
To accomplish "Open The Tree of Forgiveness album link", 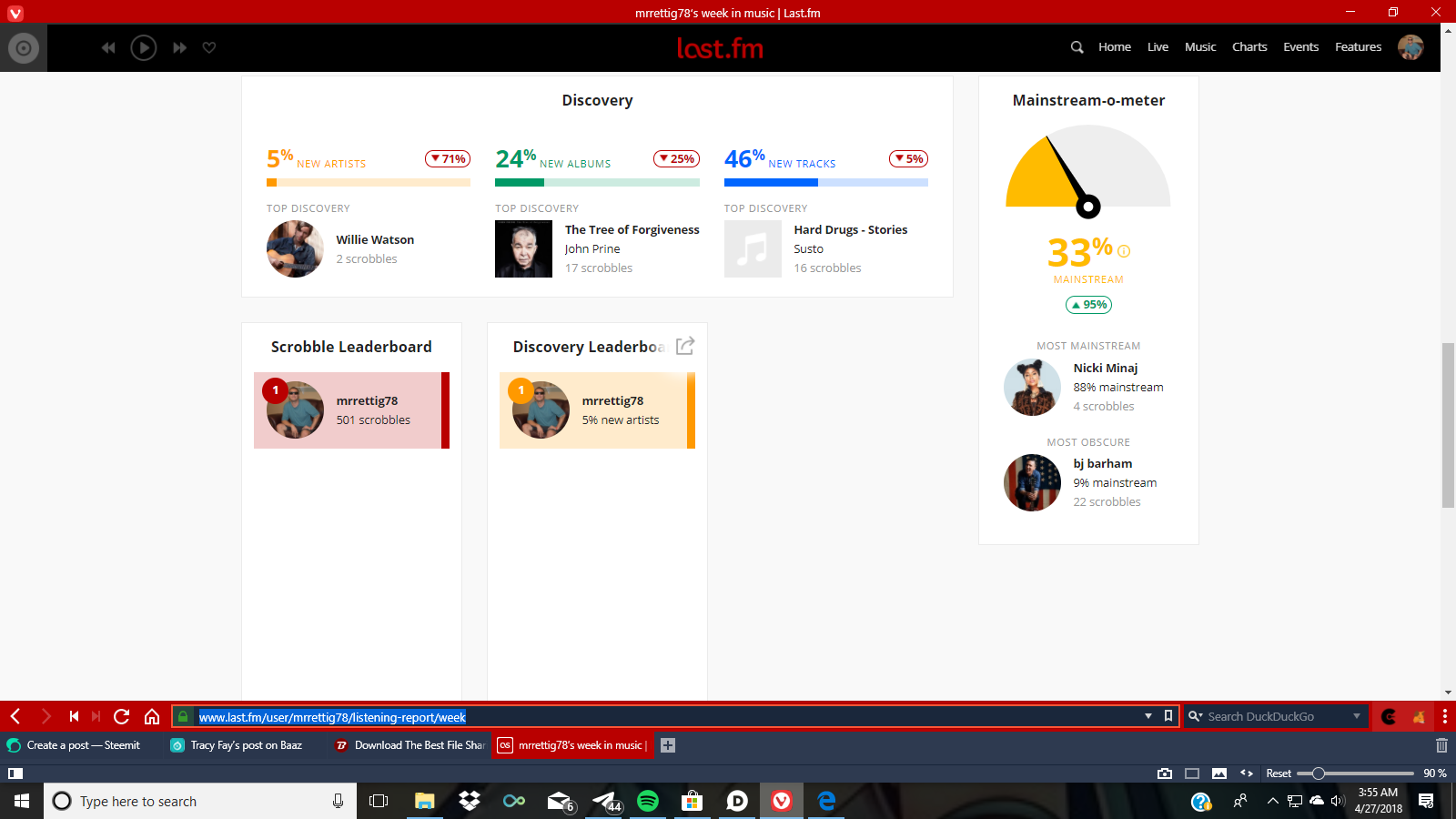I will click(632, 230).
